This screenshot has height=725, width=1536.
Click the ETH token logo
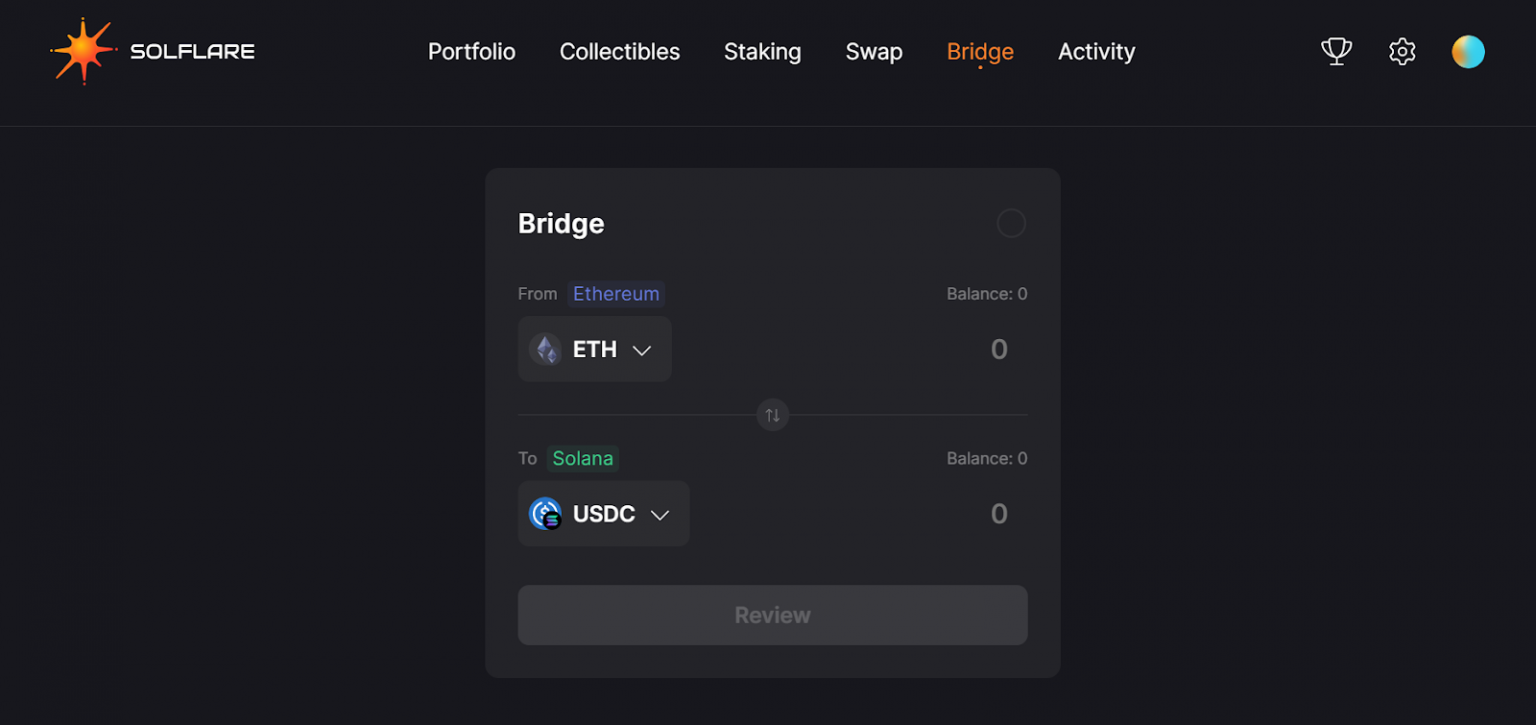[546, 349]
